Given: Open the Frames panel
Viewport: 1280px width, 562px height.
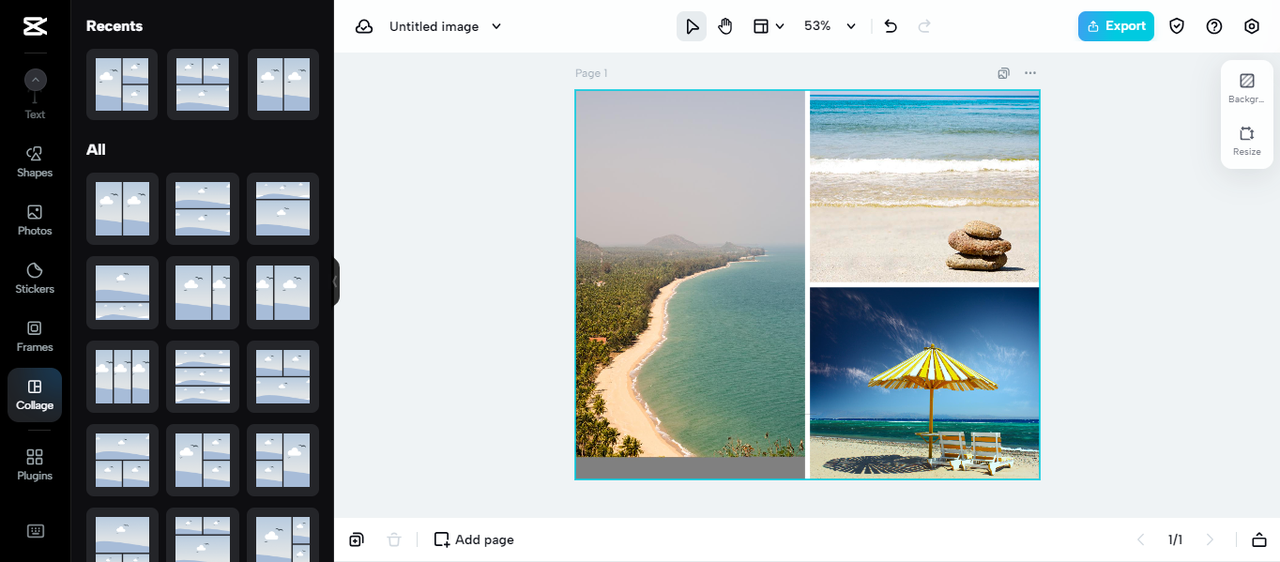Looking at the screenshot, I should coord(35,336).
